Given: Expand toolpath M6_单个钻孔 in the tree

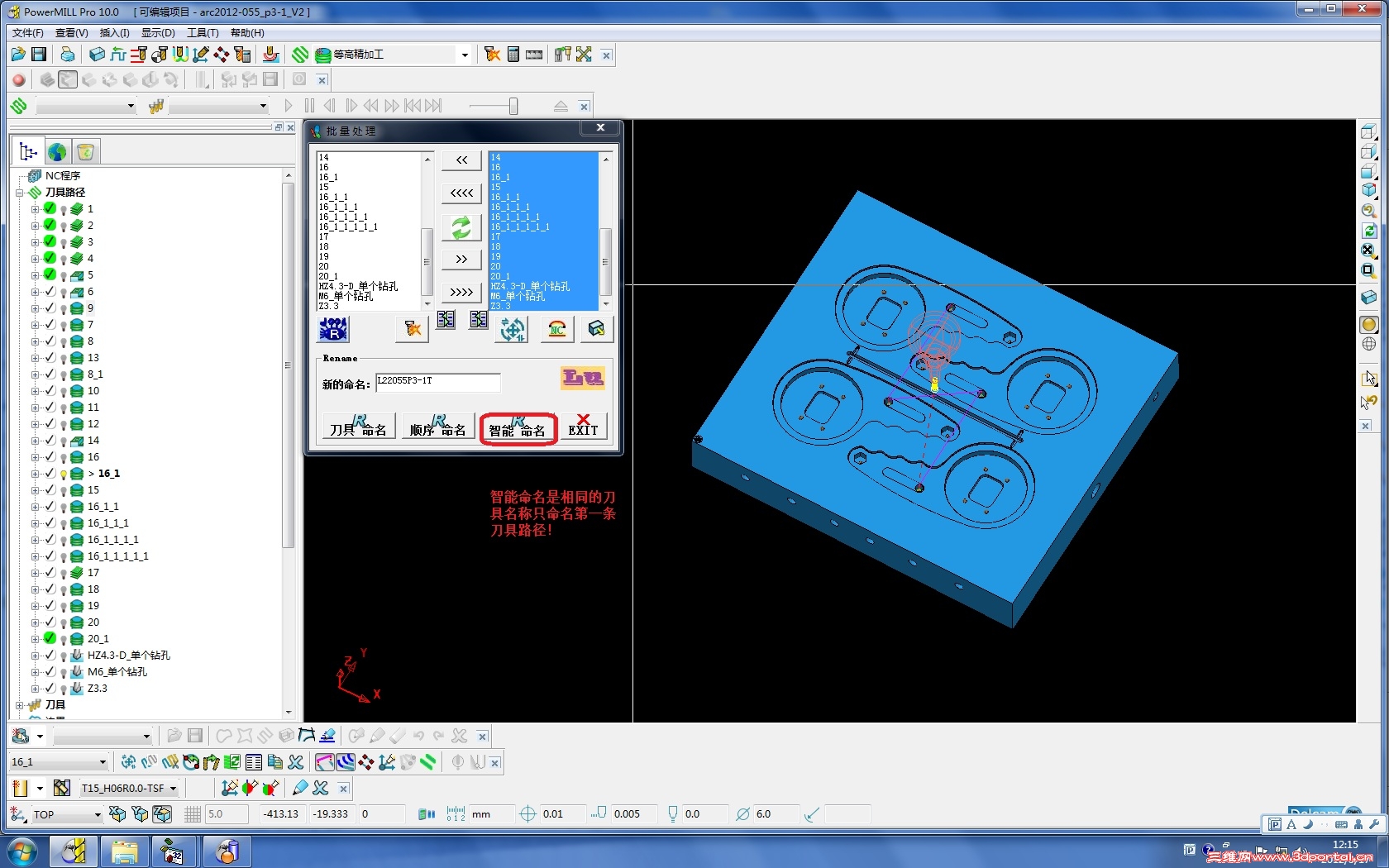Looking at the screenshot, I should [x=35, y=672].
